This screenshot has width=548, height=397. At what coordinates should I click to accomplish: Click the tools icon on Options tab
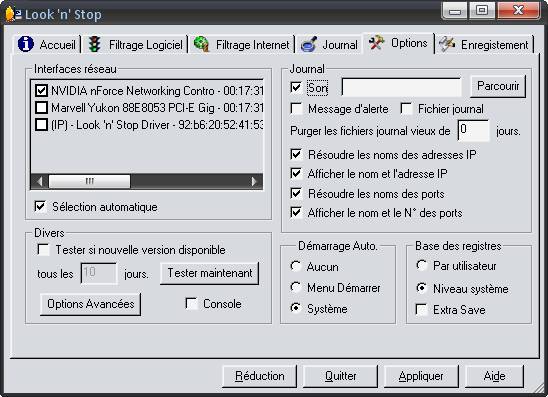376,43
